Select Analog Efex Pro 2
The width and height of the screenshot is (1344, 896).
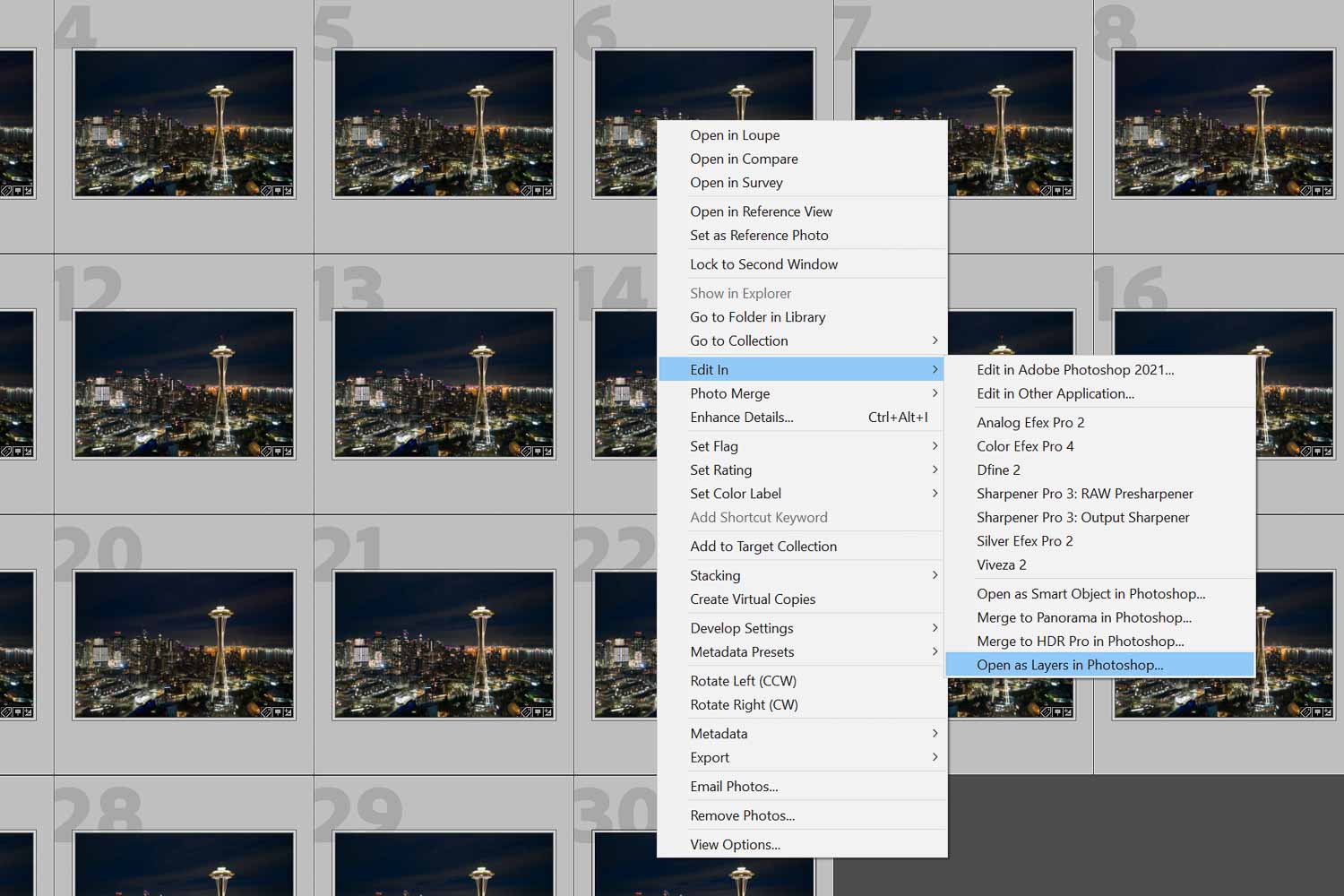(1100, 423)
